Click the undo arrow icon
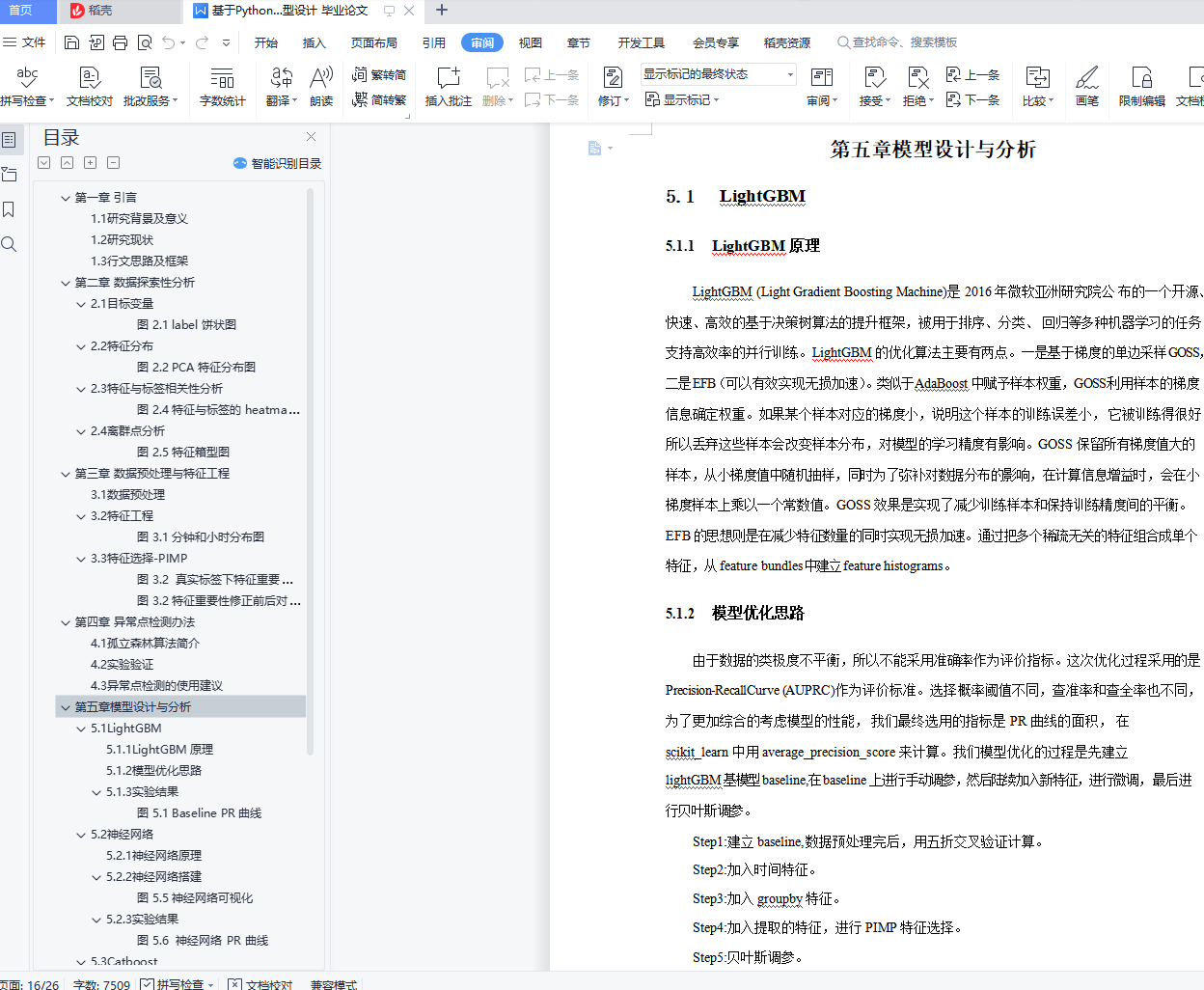Image resolution: width=1204 pixels, height=990 pixels. click(x=169, y=42)
